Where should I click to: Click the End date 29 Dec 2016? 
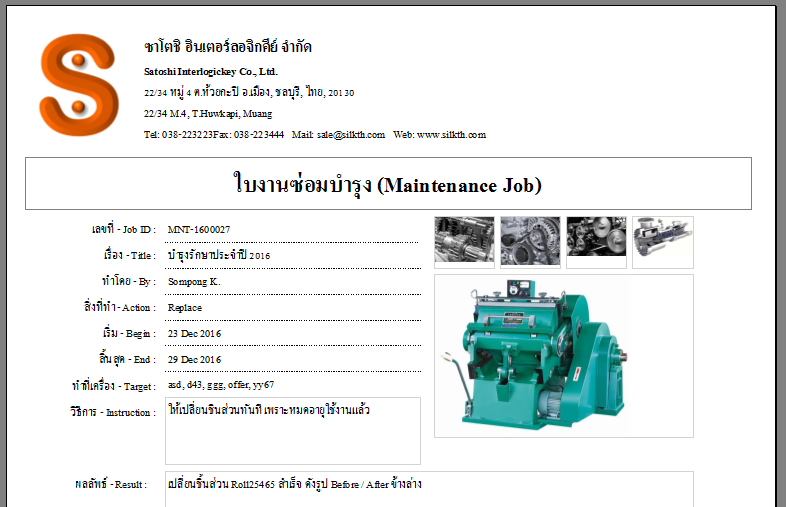tap(194, 360)
